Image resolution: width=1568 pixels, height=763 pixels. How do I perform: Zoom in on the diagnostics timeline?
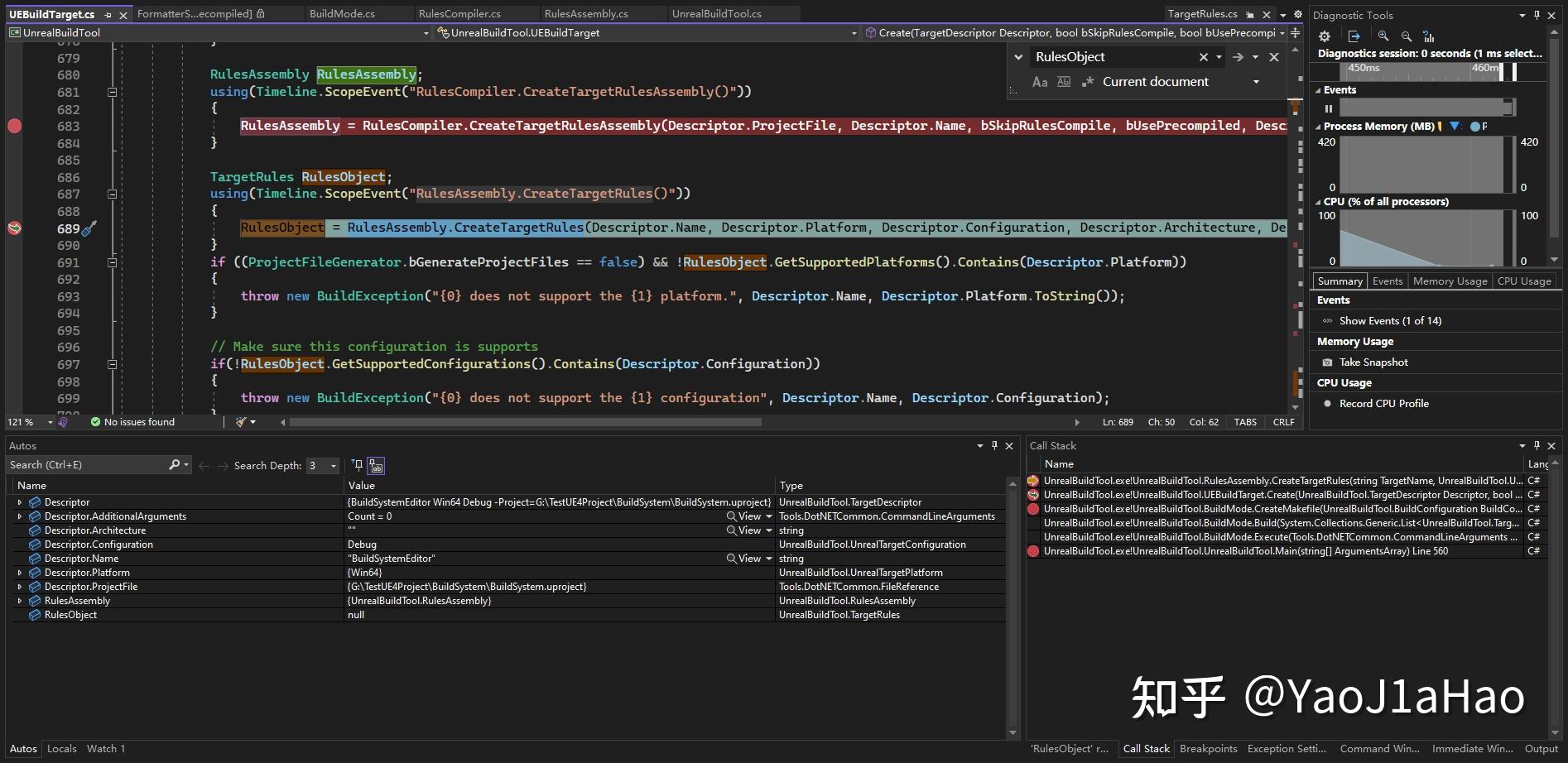pyautogui.click(x=1383, y=36)
